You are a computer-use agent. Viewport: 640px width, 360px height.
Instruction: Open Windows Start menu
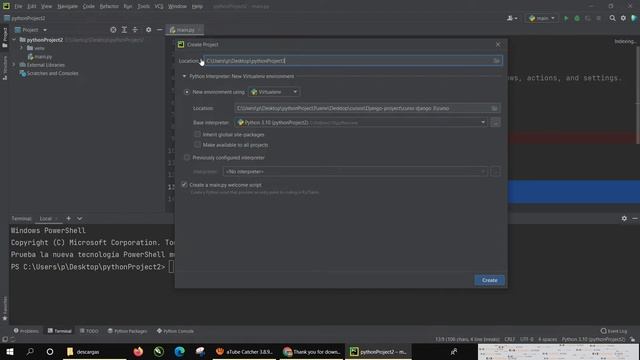coord(10,351)
